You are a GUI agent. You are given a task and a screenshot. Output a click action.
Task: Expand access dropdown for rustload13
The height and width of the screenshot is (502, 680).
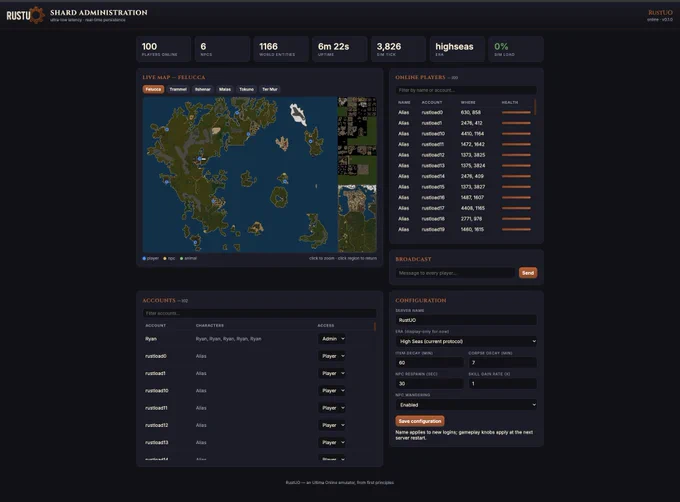click(x=332, y=443)
